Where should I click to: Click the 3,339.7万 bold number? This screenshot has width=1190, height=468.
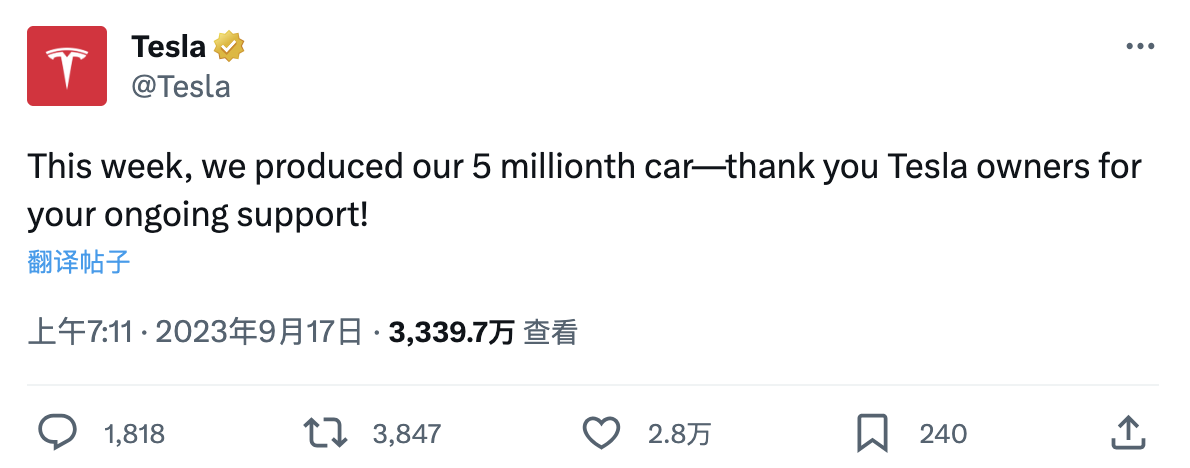click(452, 332)
